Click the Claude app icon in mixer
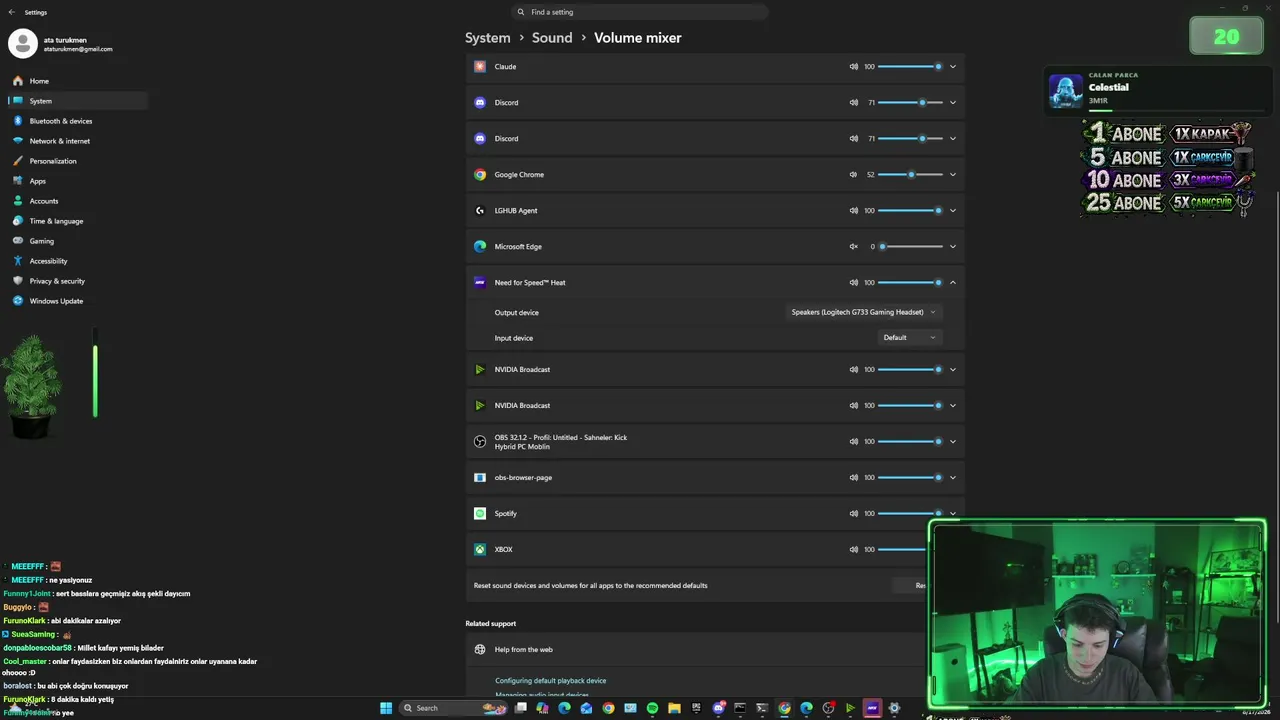 pos(480,67)
